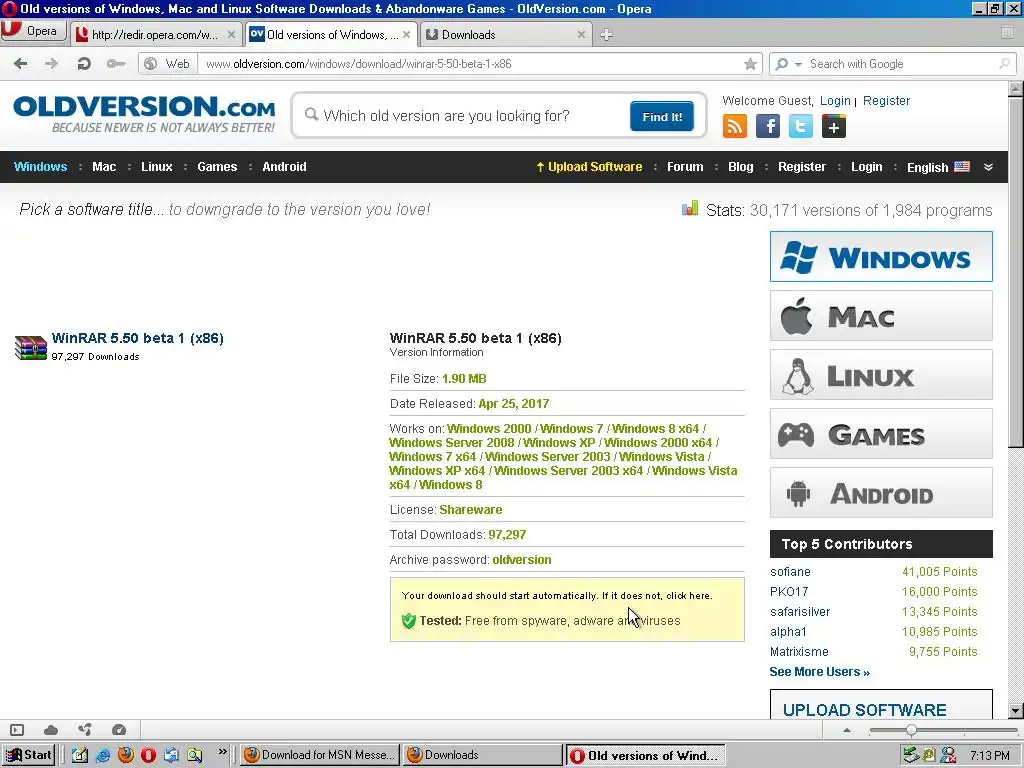This screenshot has height=768, width=1024.
Task: Click Opera Turbo speedometer icon
Action: tap(119, 730)
